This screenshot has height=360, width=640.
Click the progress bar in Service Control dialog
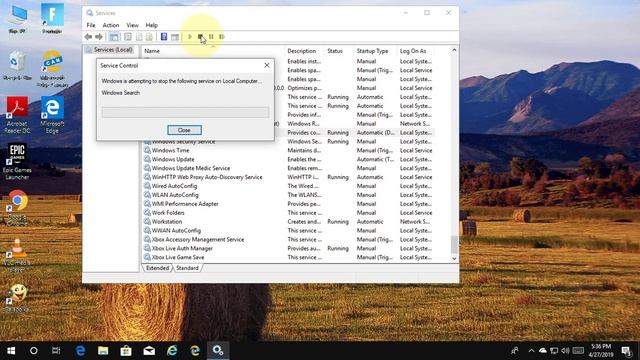(x=185, y=112)
